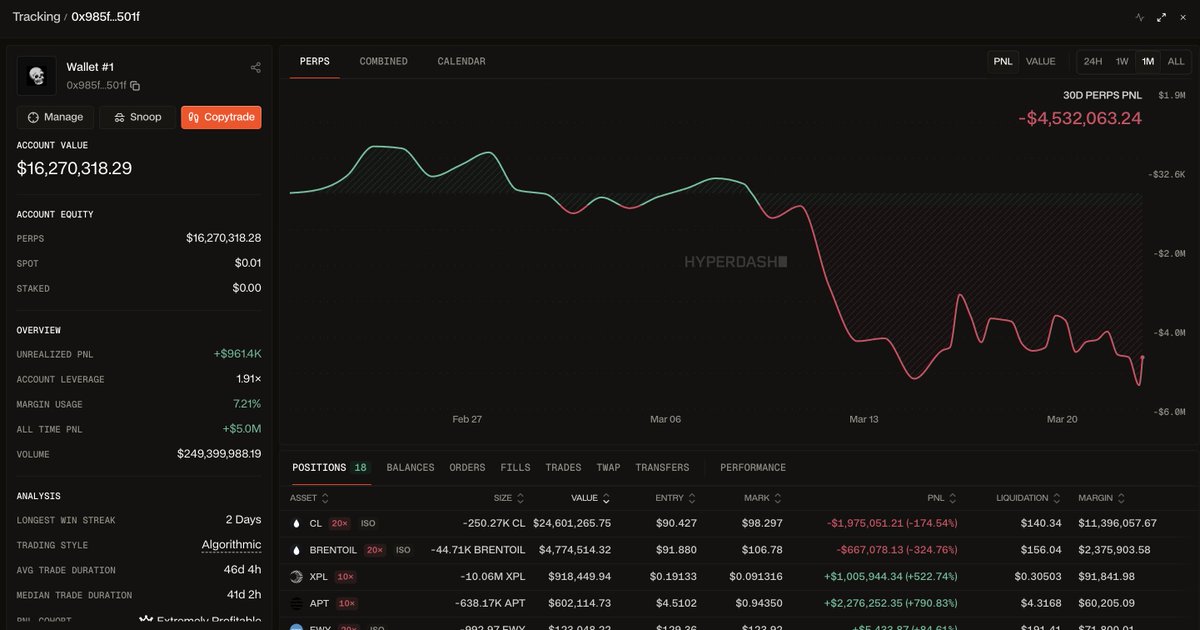Click the expand arrows icon top right
Image resolution: width=1200 pixels, height=630 pixels.
(1161, 17)
